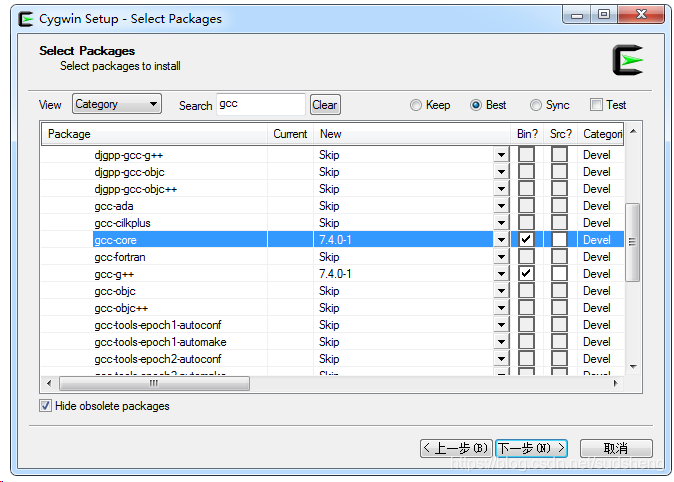Image resolution: width=674 pixels, height=482 pixels.
Task: Select the gcc-ada package name
Action: tap(114, 206)
